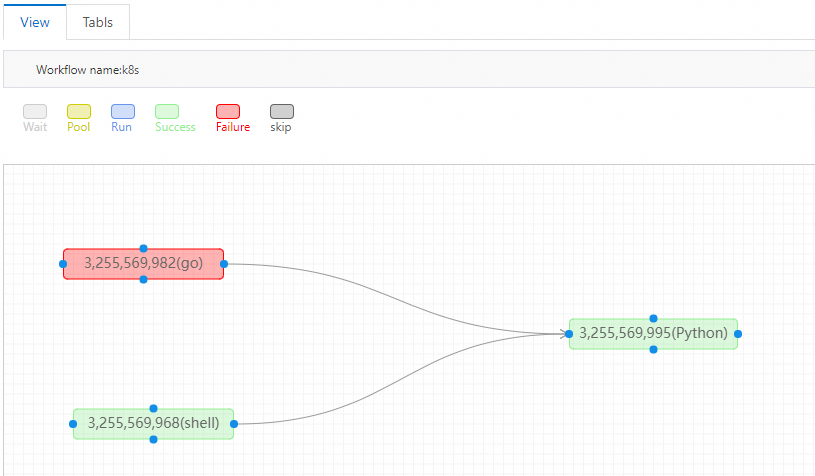Screen dimensions: 815x476
Task: Click the top connector dot of go node
Action: click(143, 248)
